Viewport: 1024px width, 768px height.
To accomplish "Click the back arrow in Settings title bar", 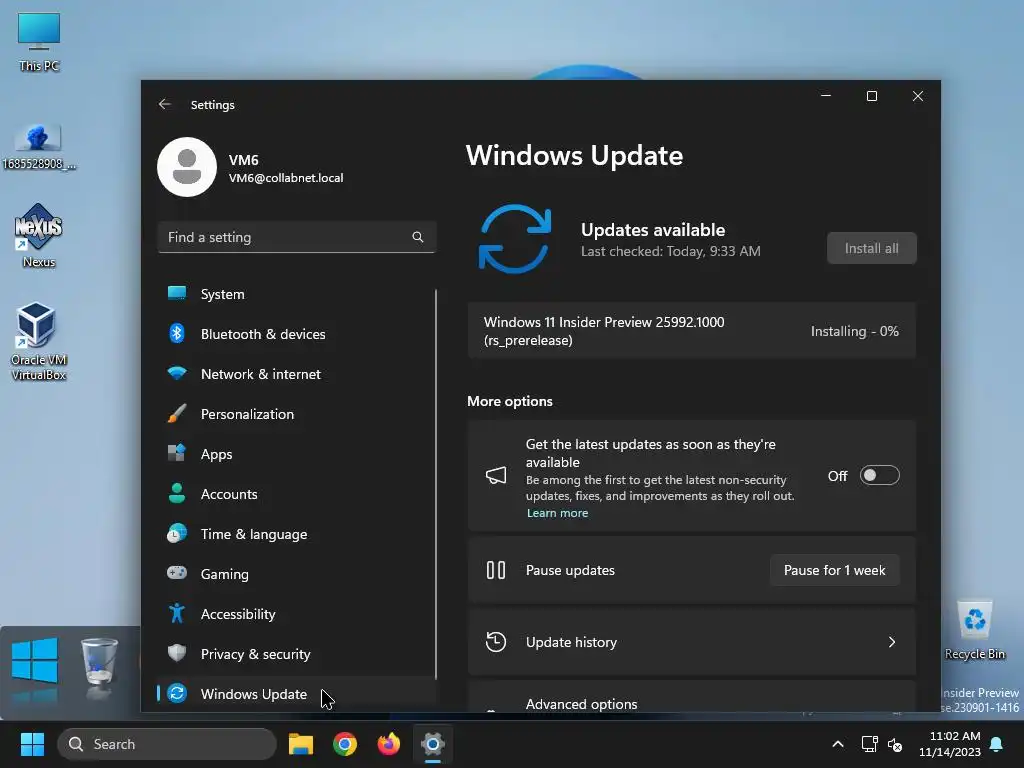I will point(165,104).
